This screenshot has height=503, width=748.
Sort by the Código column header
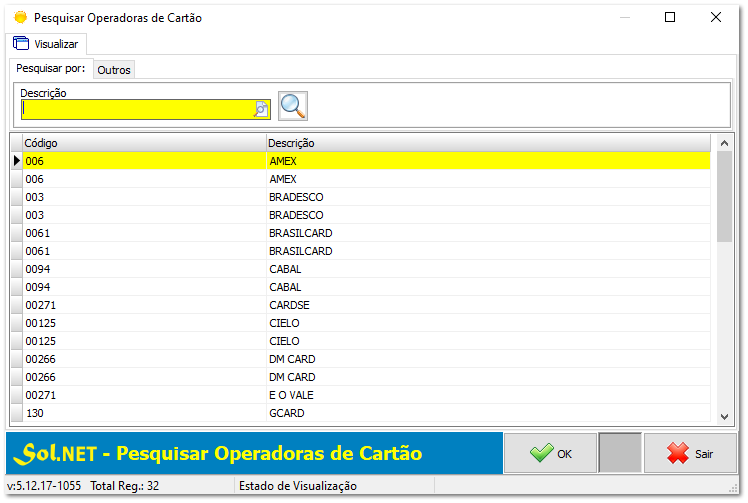[144, 143]
